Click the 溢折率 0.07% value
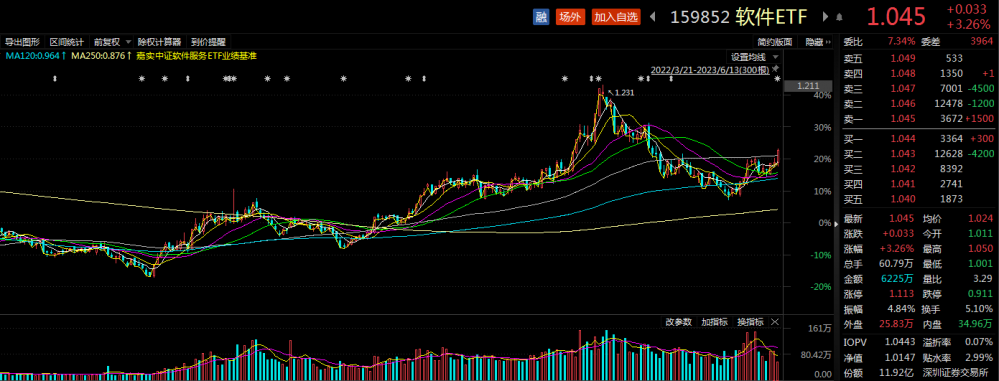The height and width of the screenshot is (381, 999). 979,342
